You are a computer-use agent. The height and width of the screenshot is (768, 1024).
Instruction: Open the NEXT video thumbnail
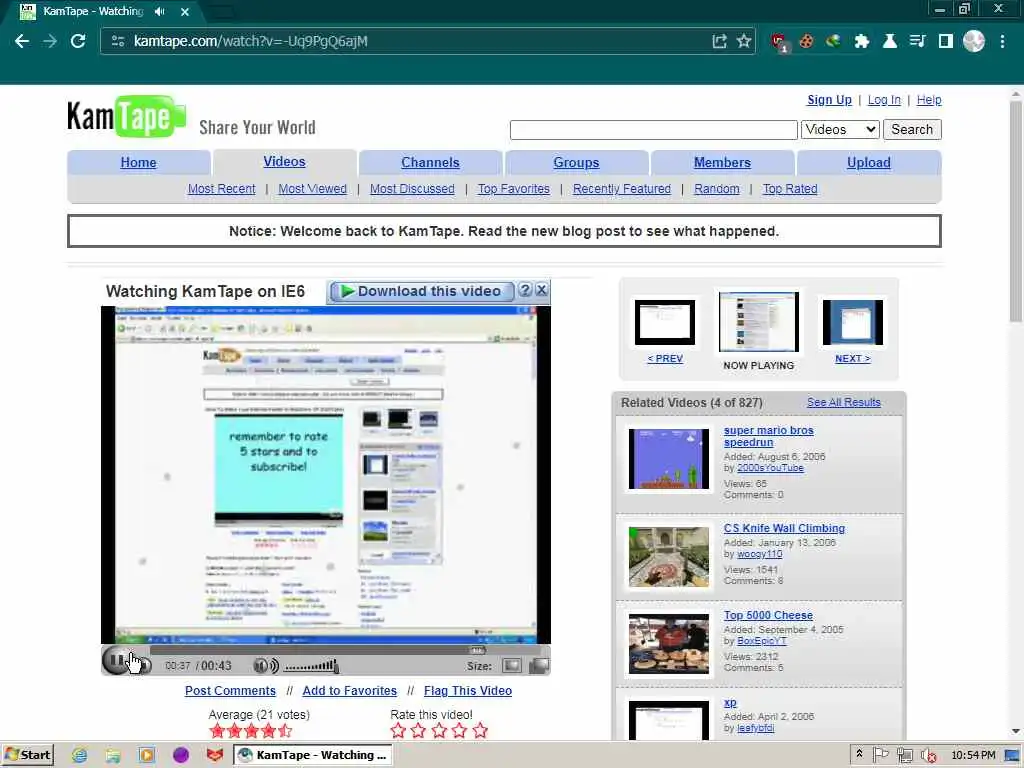852,322
